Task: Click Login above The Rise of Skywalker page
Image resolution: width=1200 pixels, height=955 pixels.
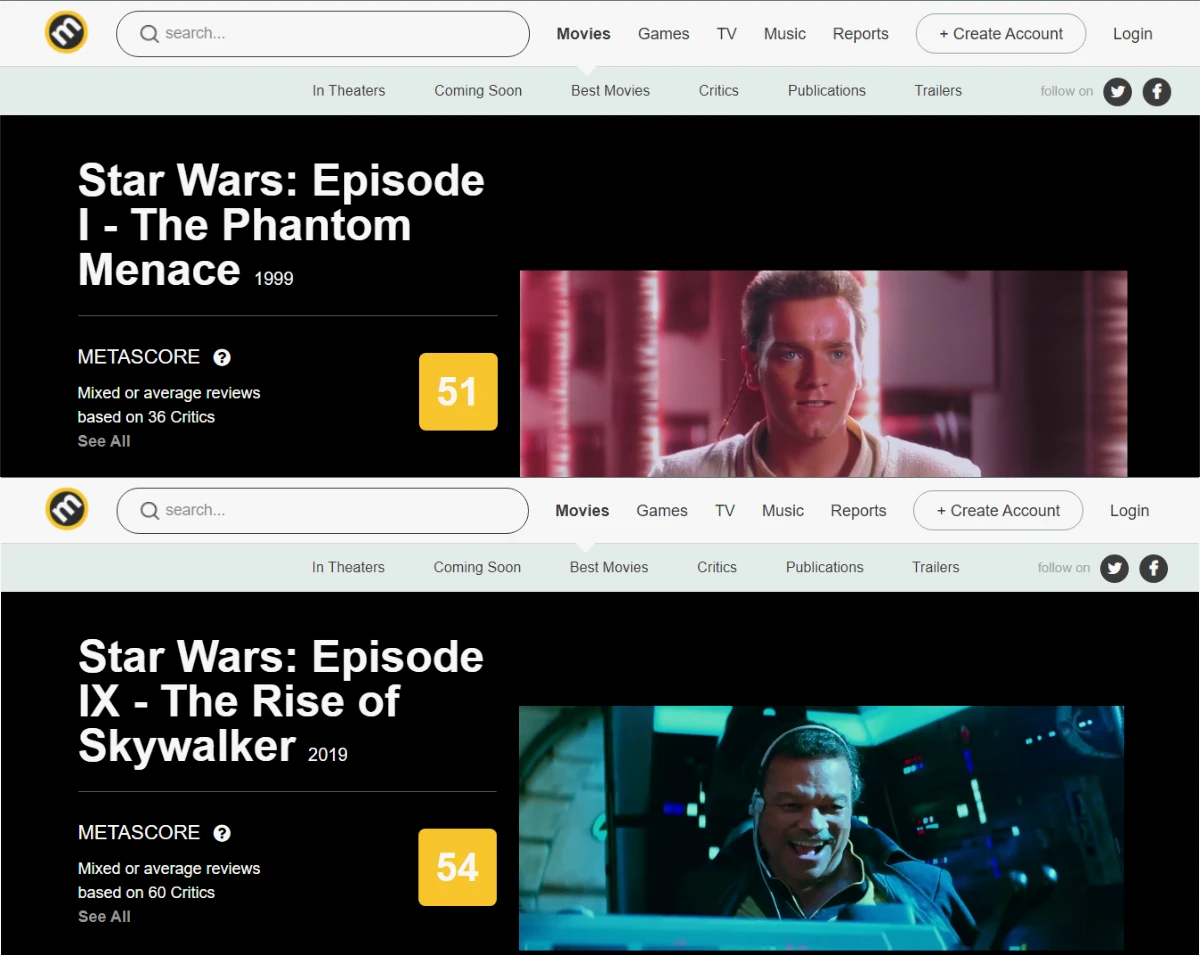Action: 1130,511
